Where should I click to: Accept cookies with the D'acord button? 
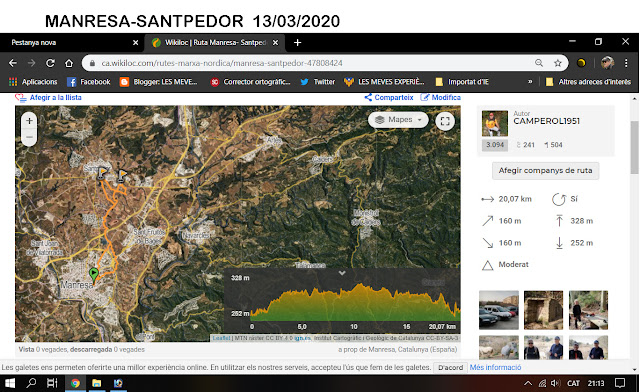point(451,368)
